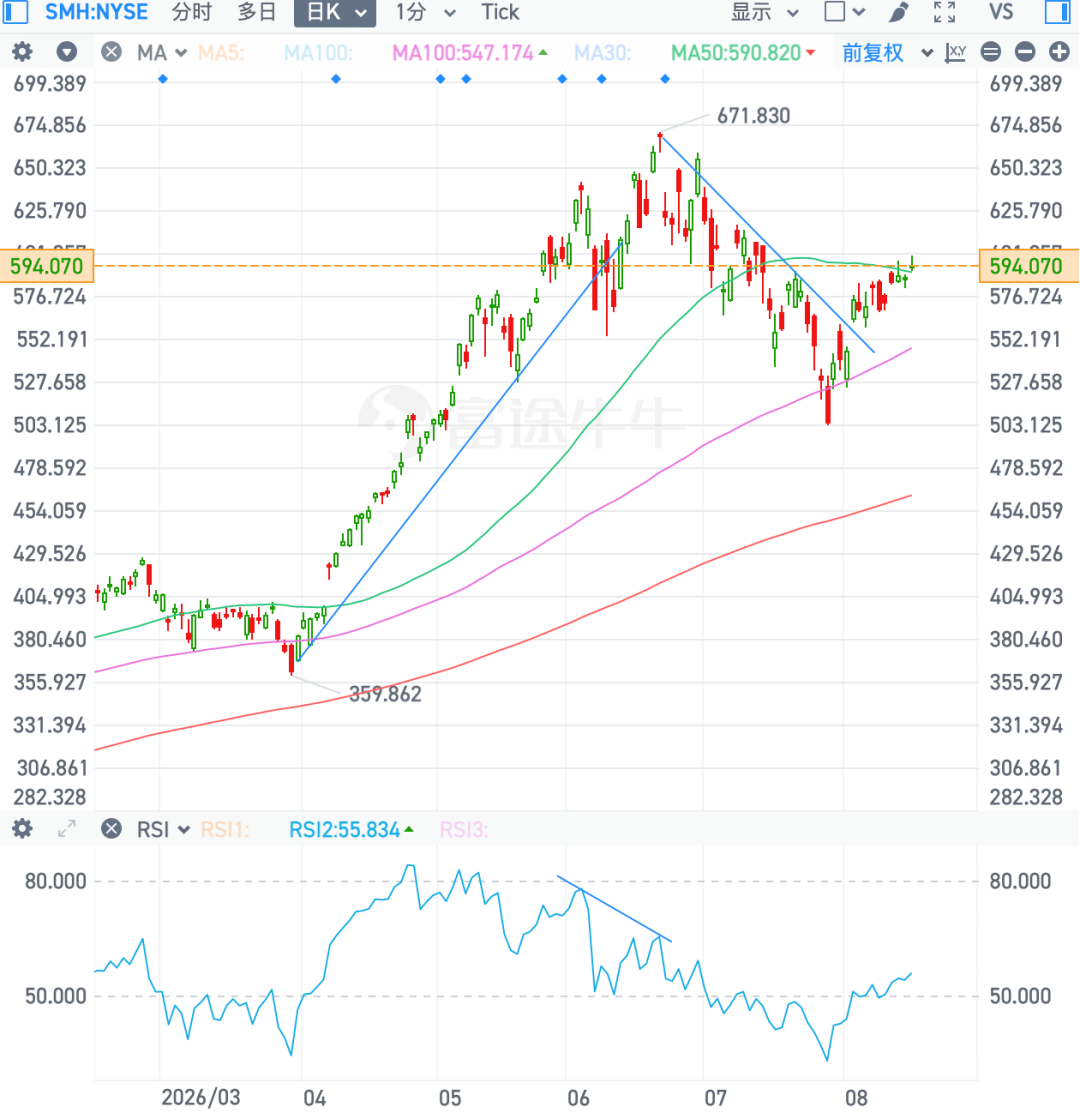The image size is (1080, 1113).
Task: Click the 2026/03 date axis label
Action: coord(201,1097)
